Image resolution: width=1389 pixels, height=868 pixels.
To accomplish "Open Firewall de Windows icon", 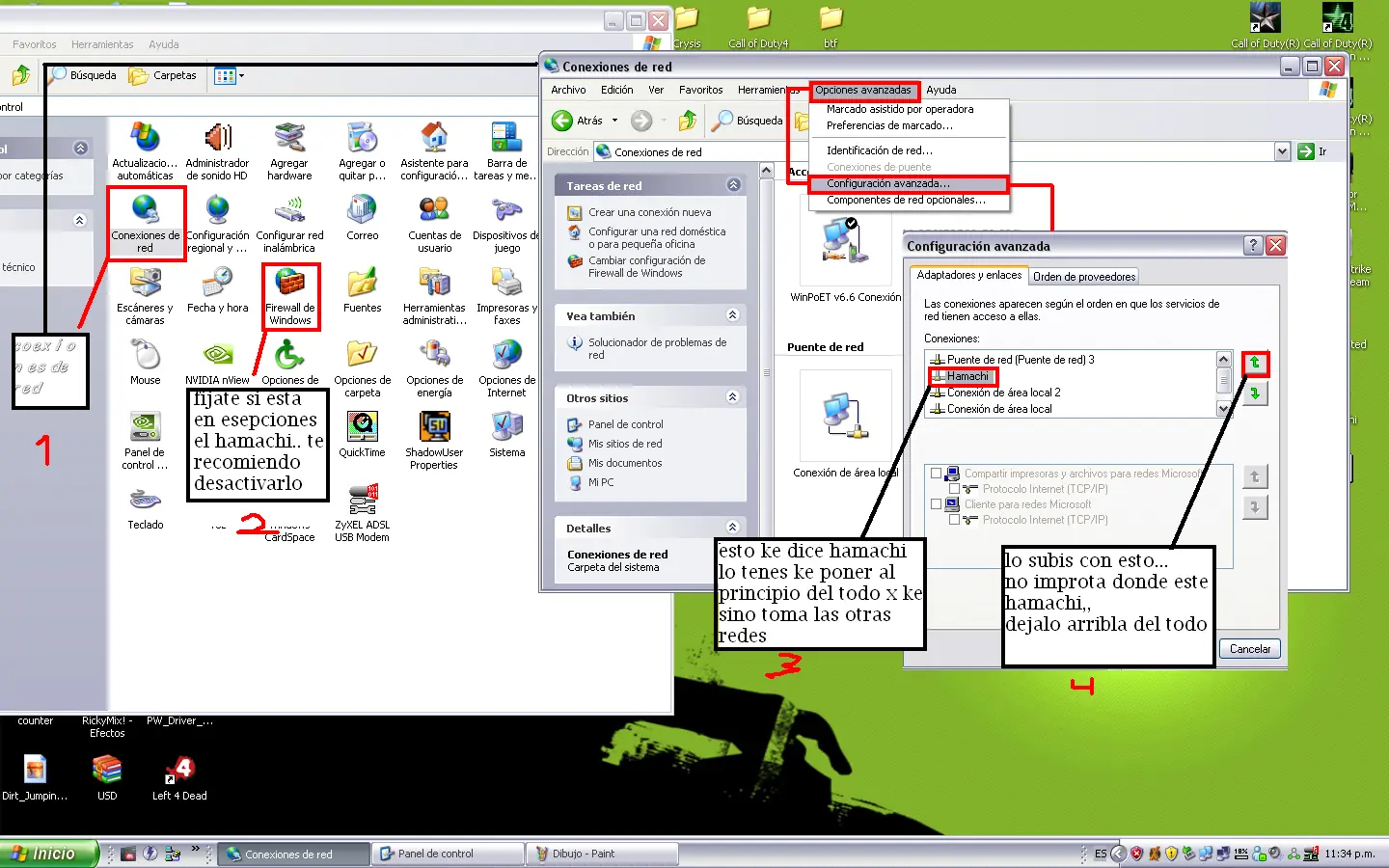I will [289, 295].
